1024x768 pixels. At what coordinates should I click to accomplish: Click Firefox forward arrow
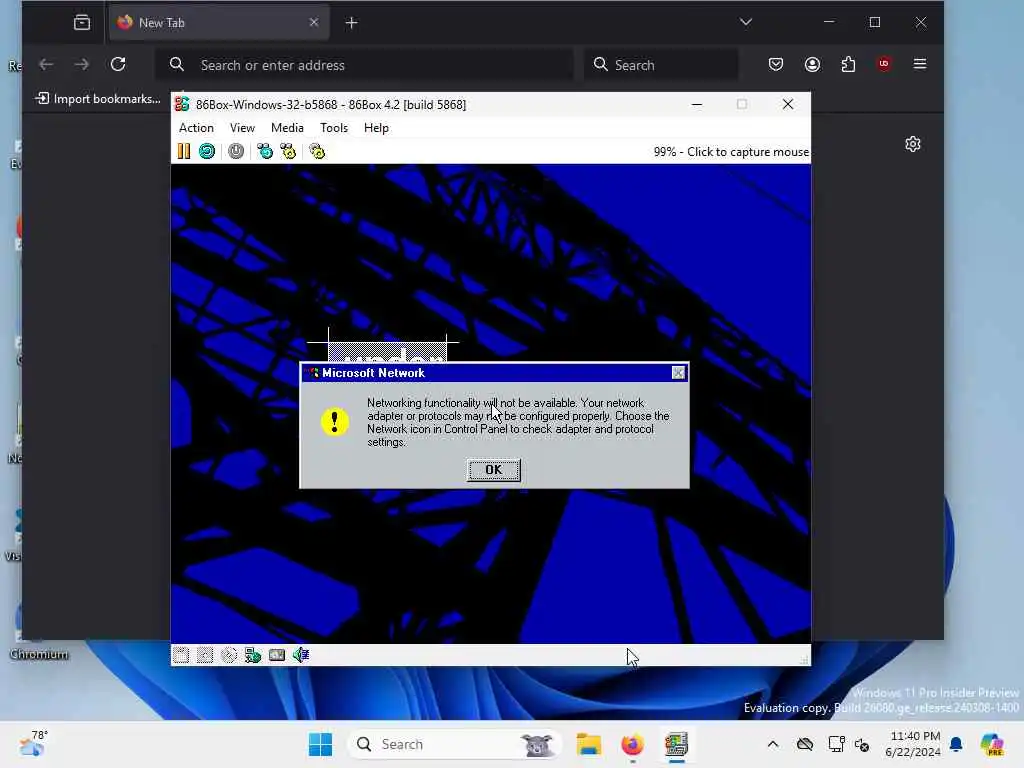82,65
